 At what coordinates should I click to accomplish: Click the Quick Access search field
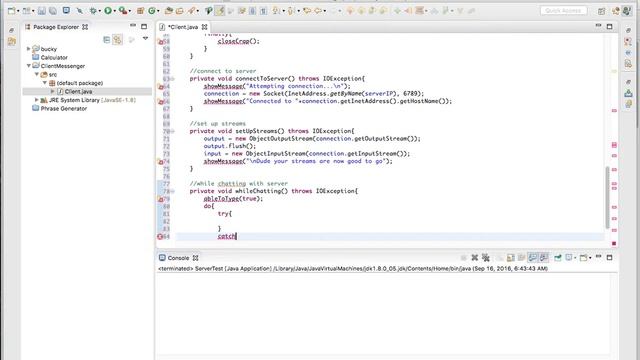coord(563,11)
